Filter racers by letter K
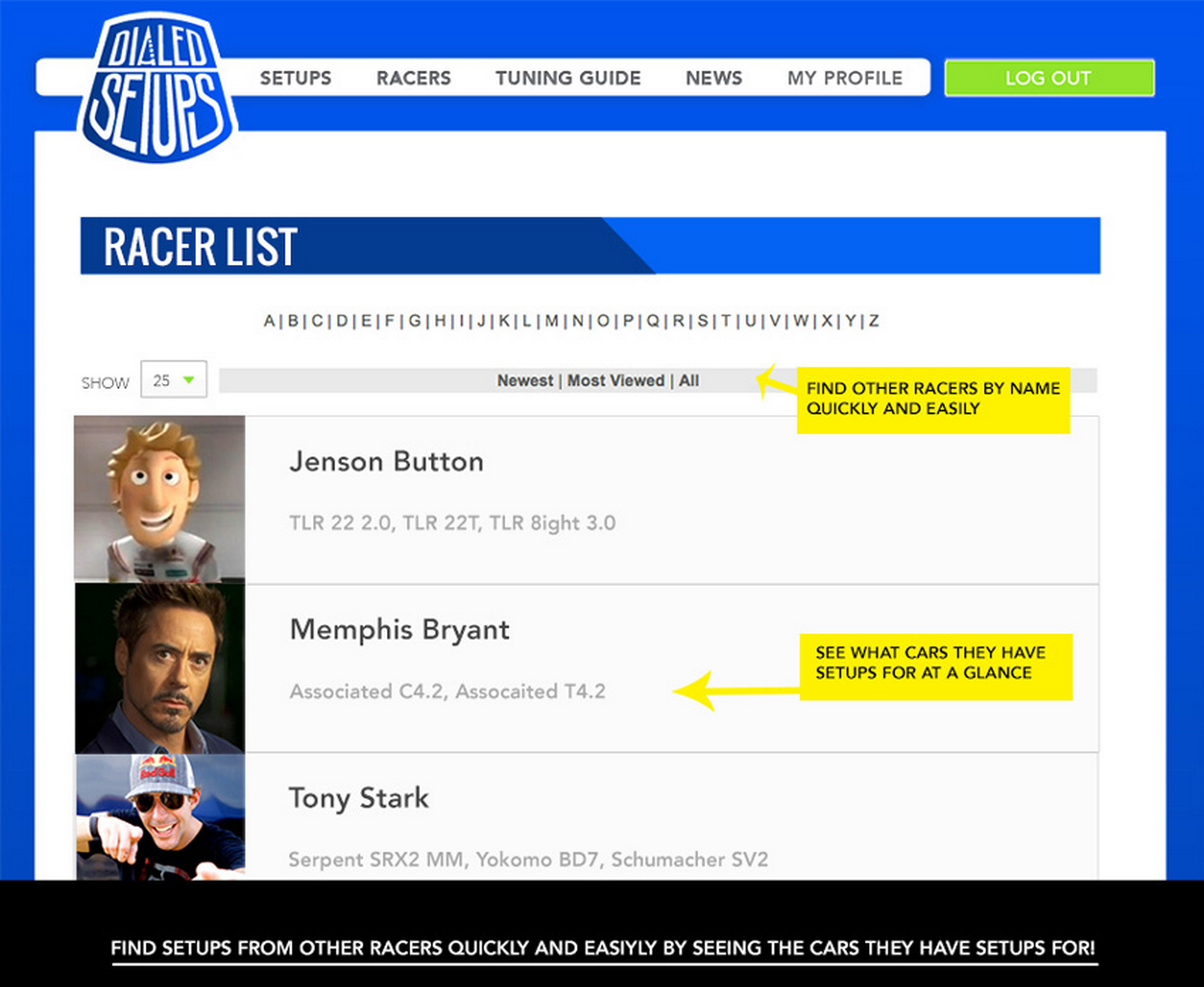The image size is (1204, 987). click(504, 321)
